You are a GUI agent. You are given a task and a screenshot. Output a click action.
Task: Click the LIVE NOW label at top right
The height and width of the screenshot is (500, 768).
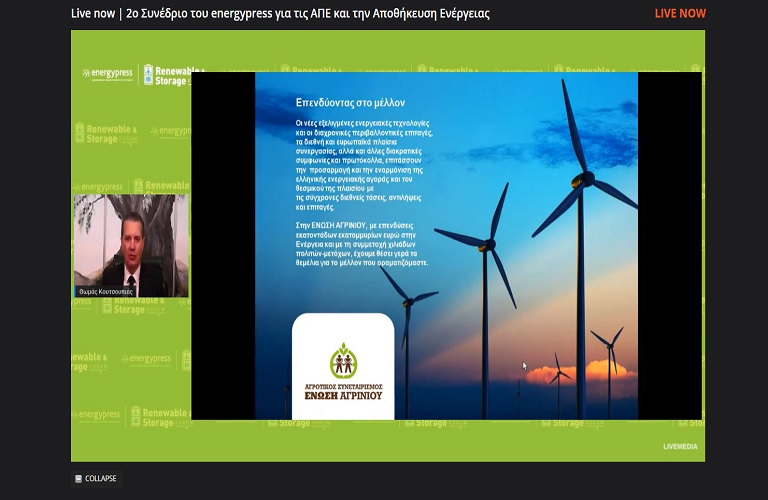point(680,14)
